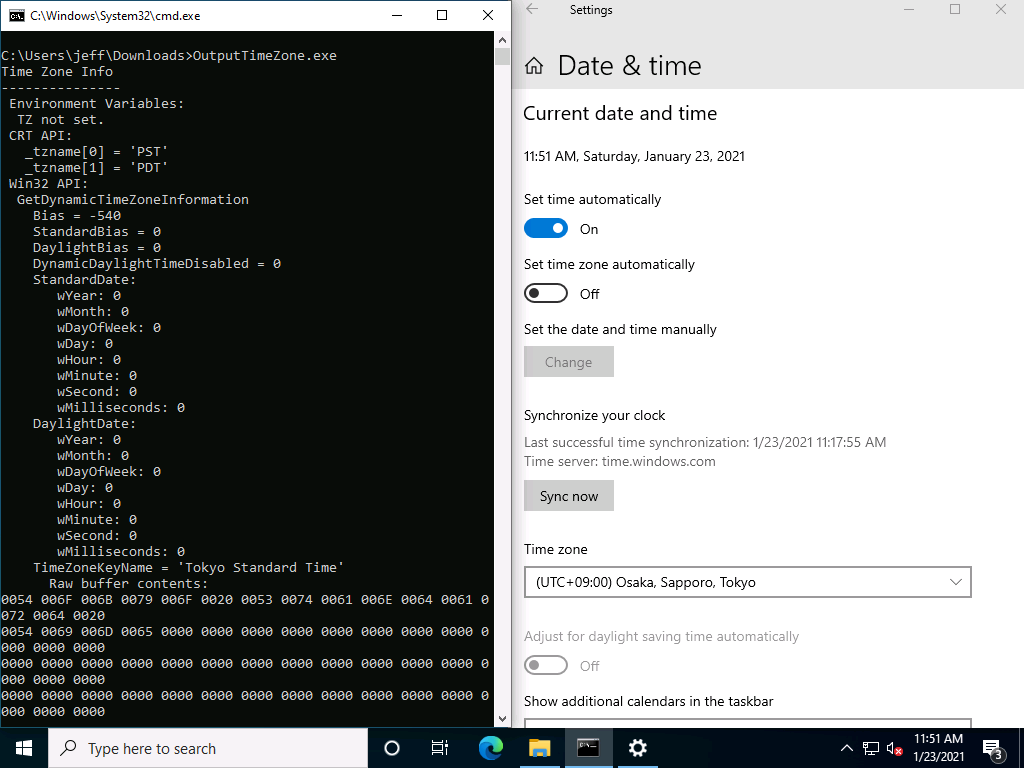1024x768 pixels.
Task: Open the Time zone dropdown
Action: pos(747,582)
